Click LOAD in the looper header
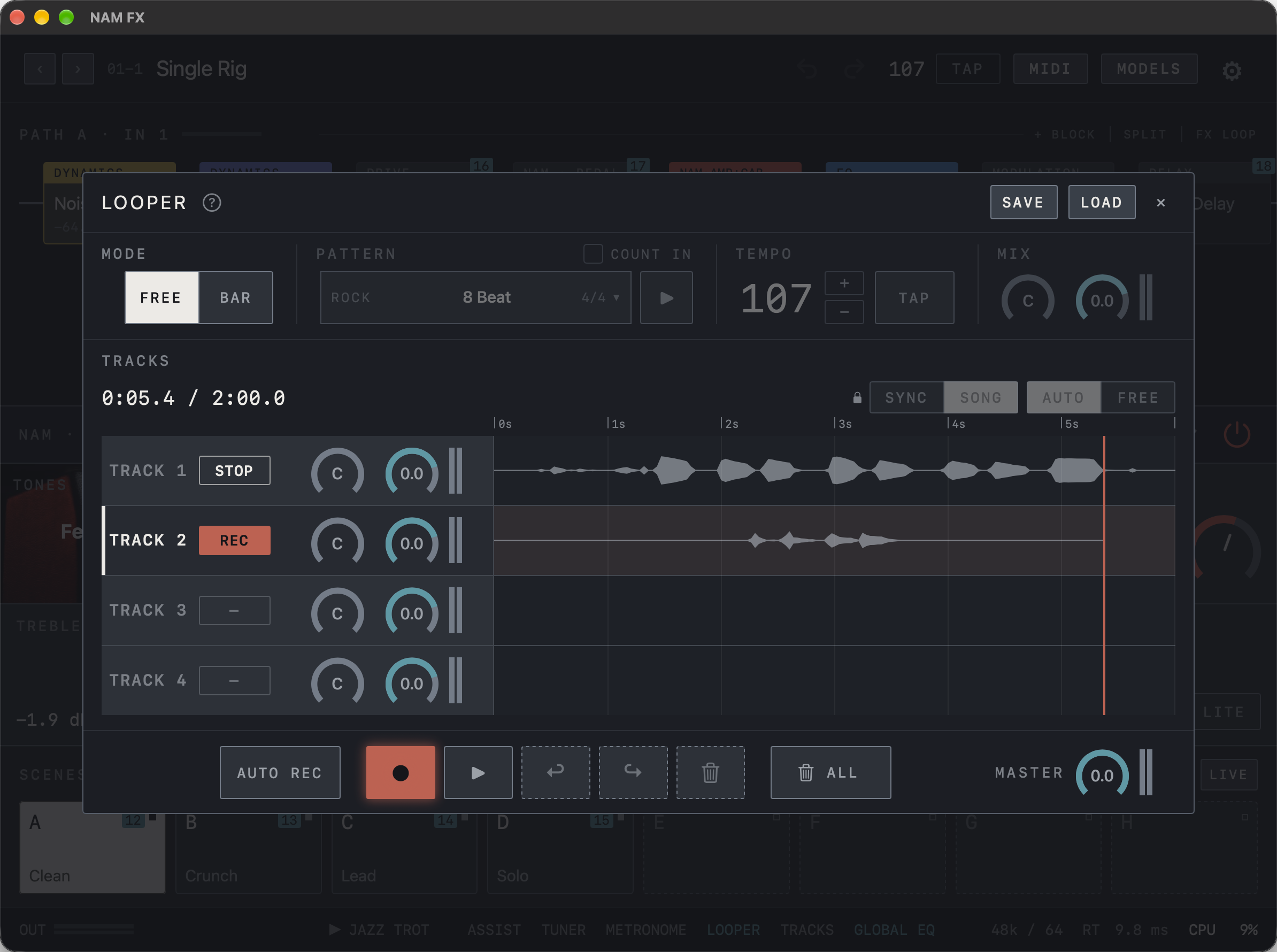This screenshot has width=1277, height=952. [x=1101, y=202]
